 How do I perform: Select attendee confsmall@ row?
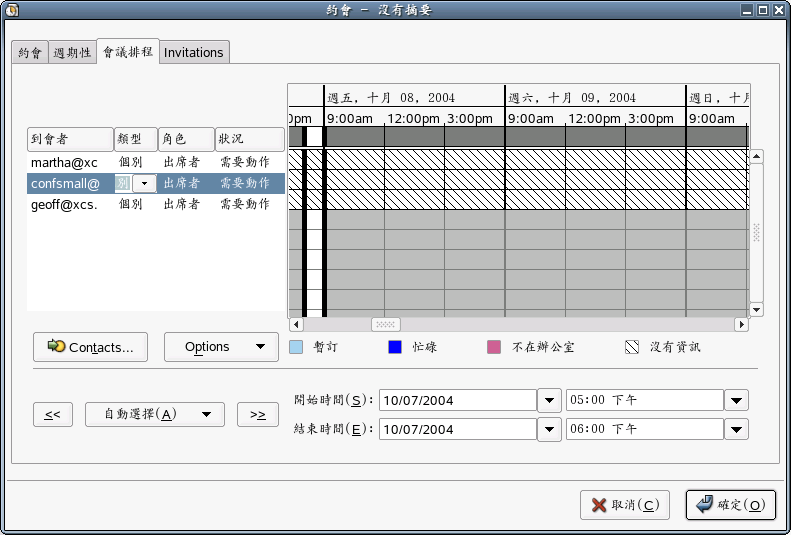coord(156,184)
